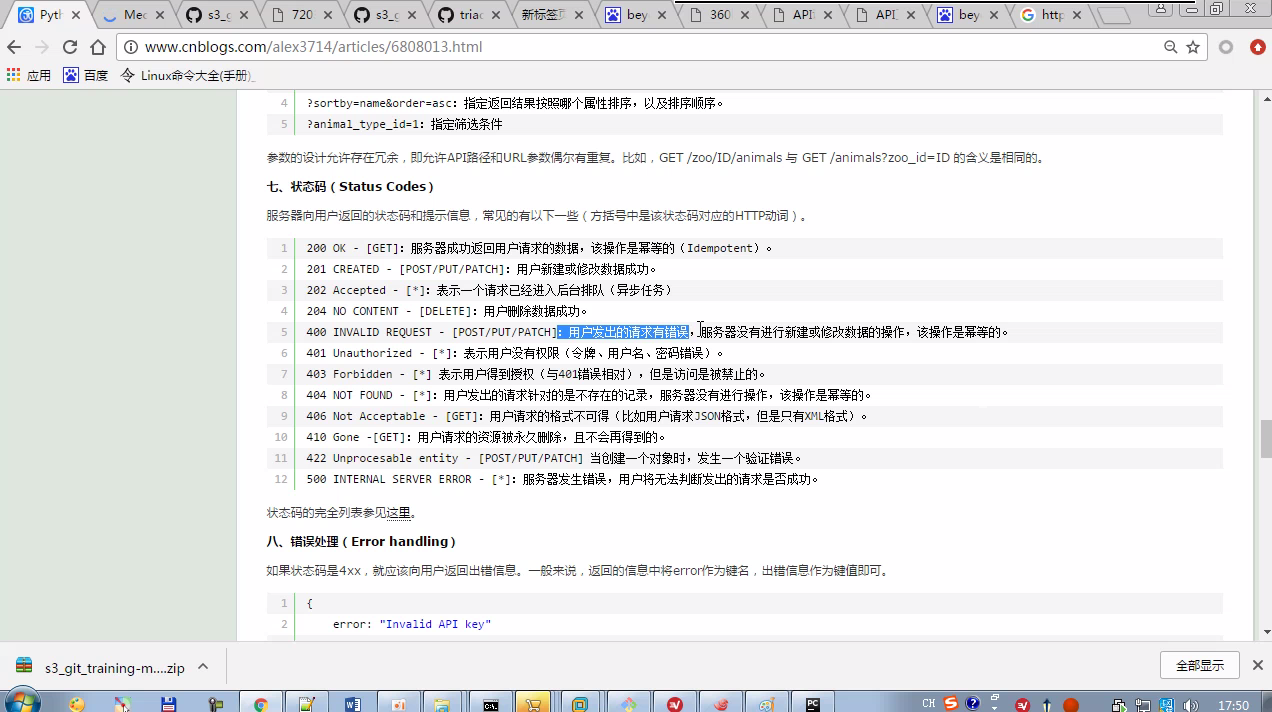Image resolution: width=1272 pixels, height=712 pixels.
Task: Switch to the 360 tab
Action: tap(720, 15)
